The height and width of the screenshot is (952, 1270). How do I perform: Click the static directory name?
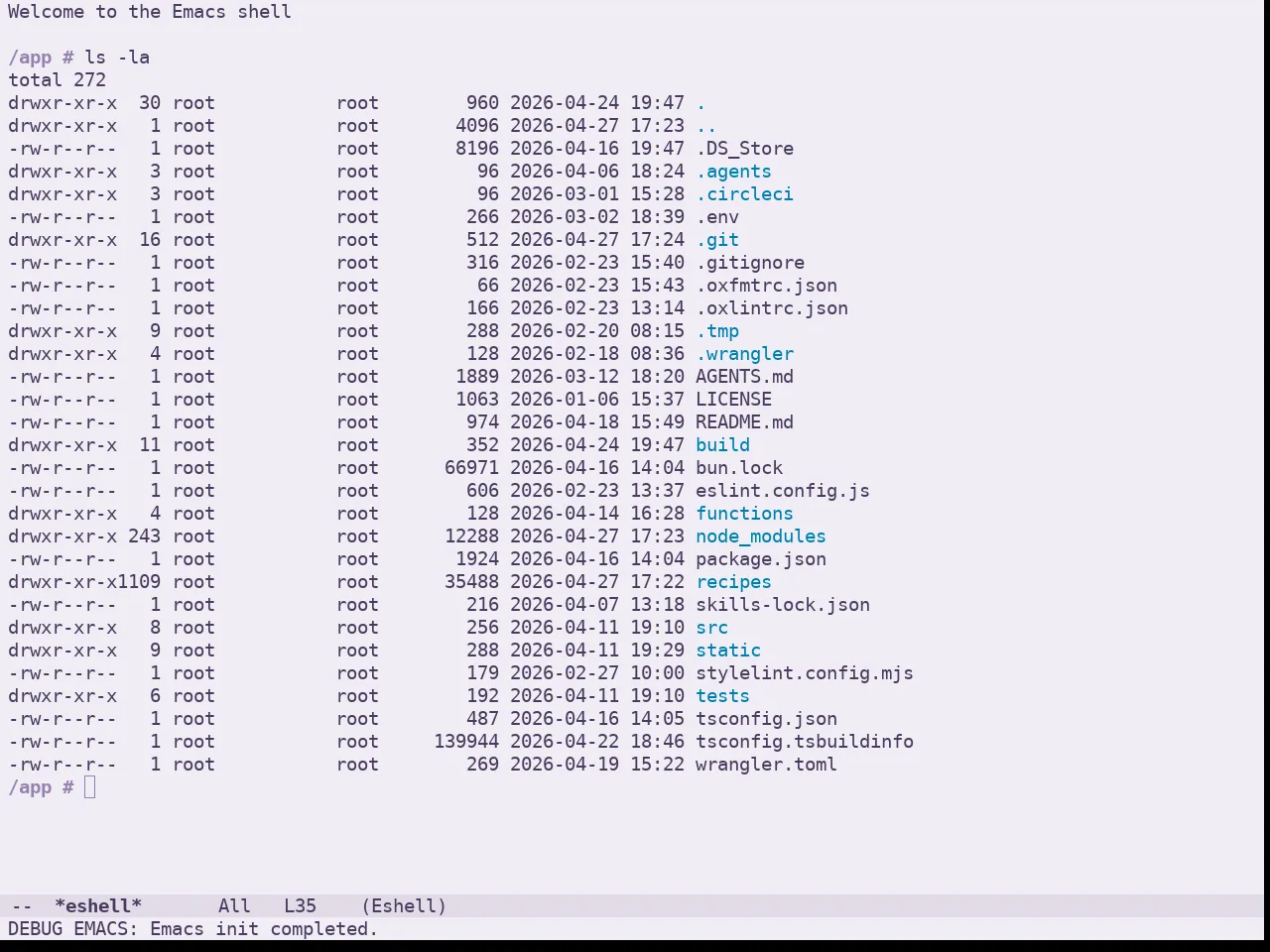click(728, 651)
